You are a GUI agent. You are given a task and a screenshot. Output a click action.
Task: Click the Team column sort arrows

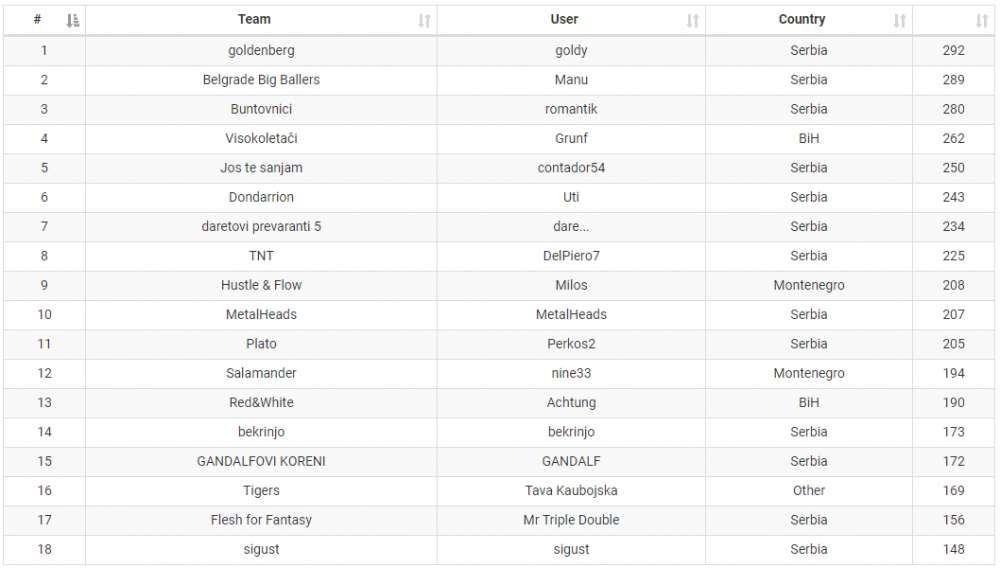coord(424,20)
